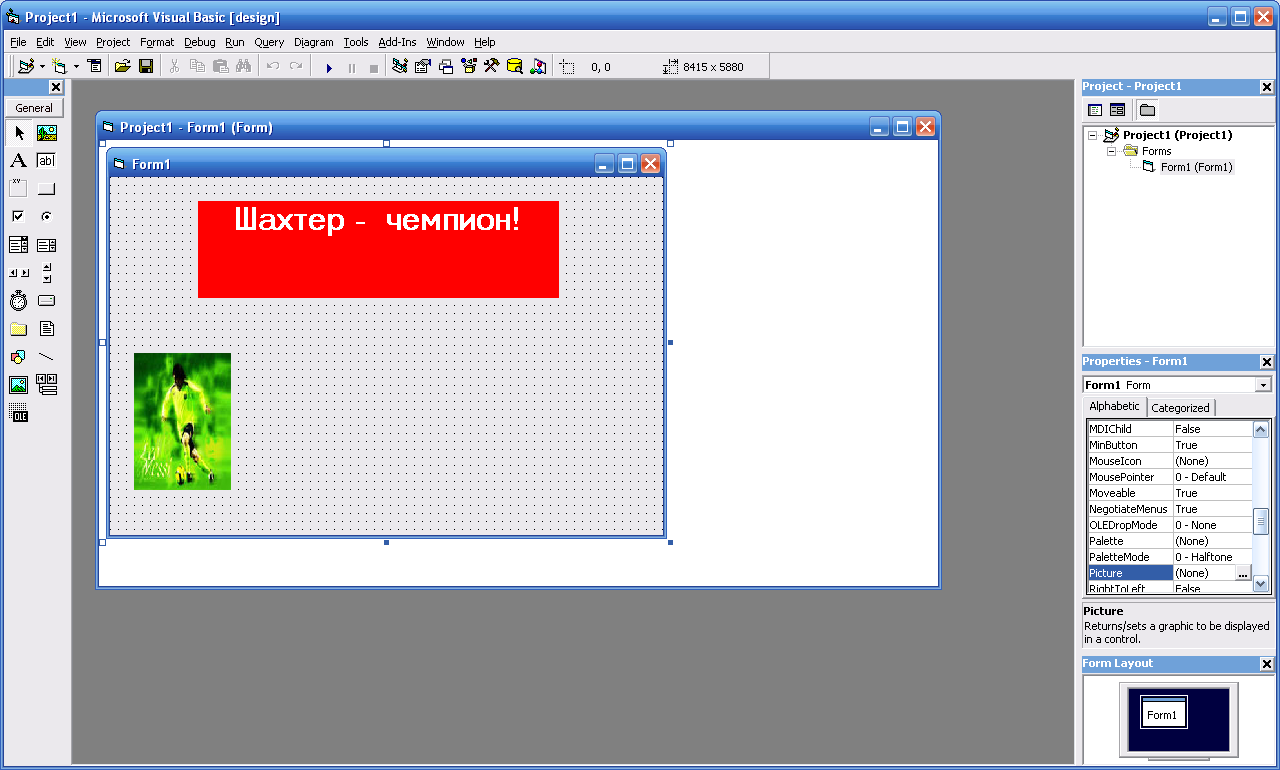Select the FileListBox control in toolbox
The height and width of the screenshot is (770, 1280).
tap(47, 329)
